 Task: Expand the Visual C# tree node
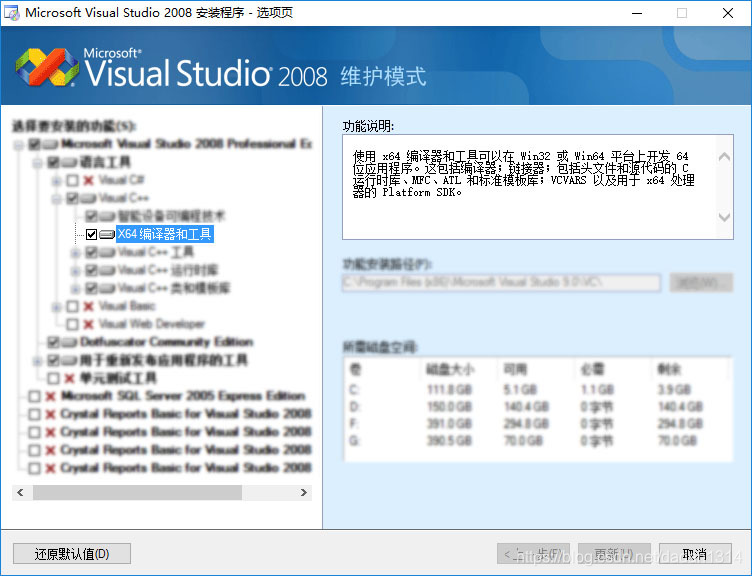[x=57, y=180]
